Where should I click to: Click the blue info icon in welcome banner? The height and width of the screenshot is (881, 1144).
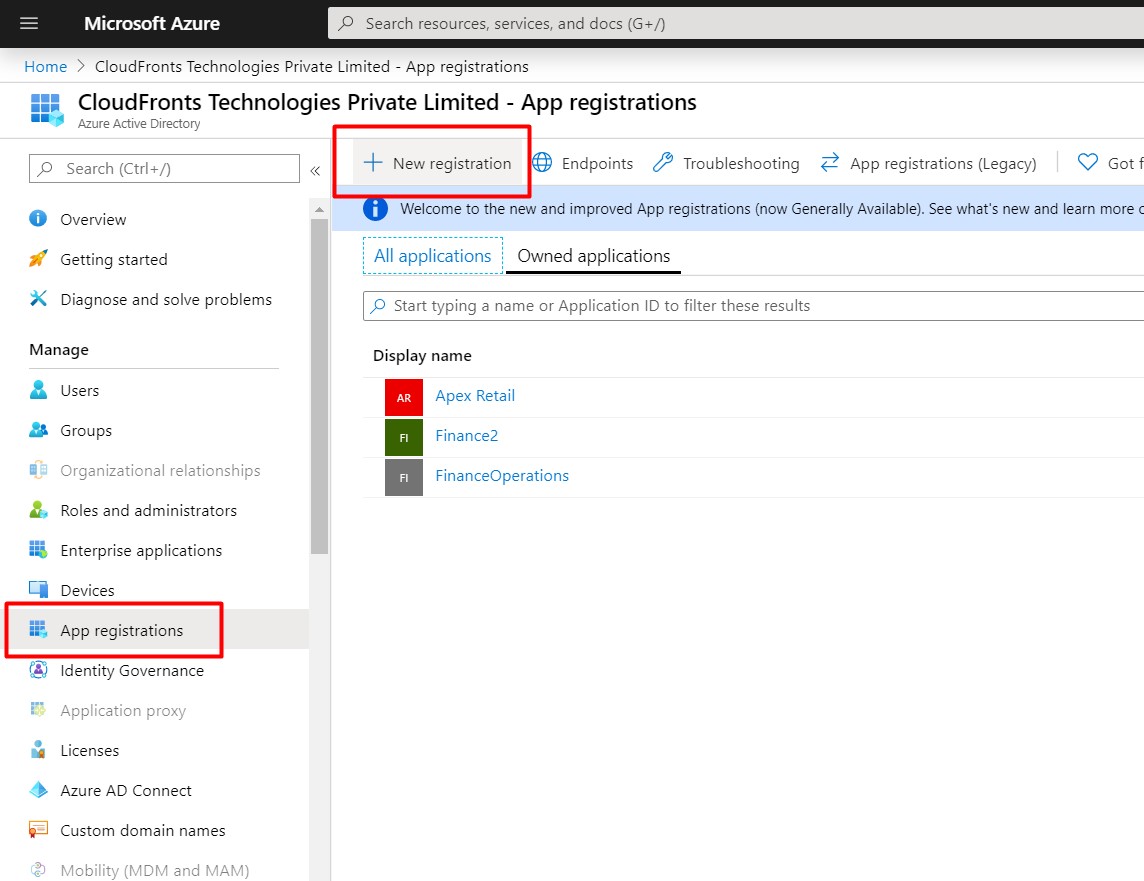coord(375,209)
